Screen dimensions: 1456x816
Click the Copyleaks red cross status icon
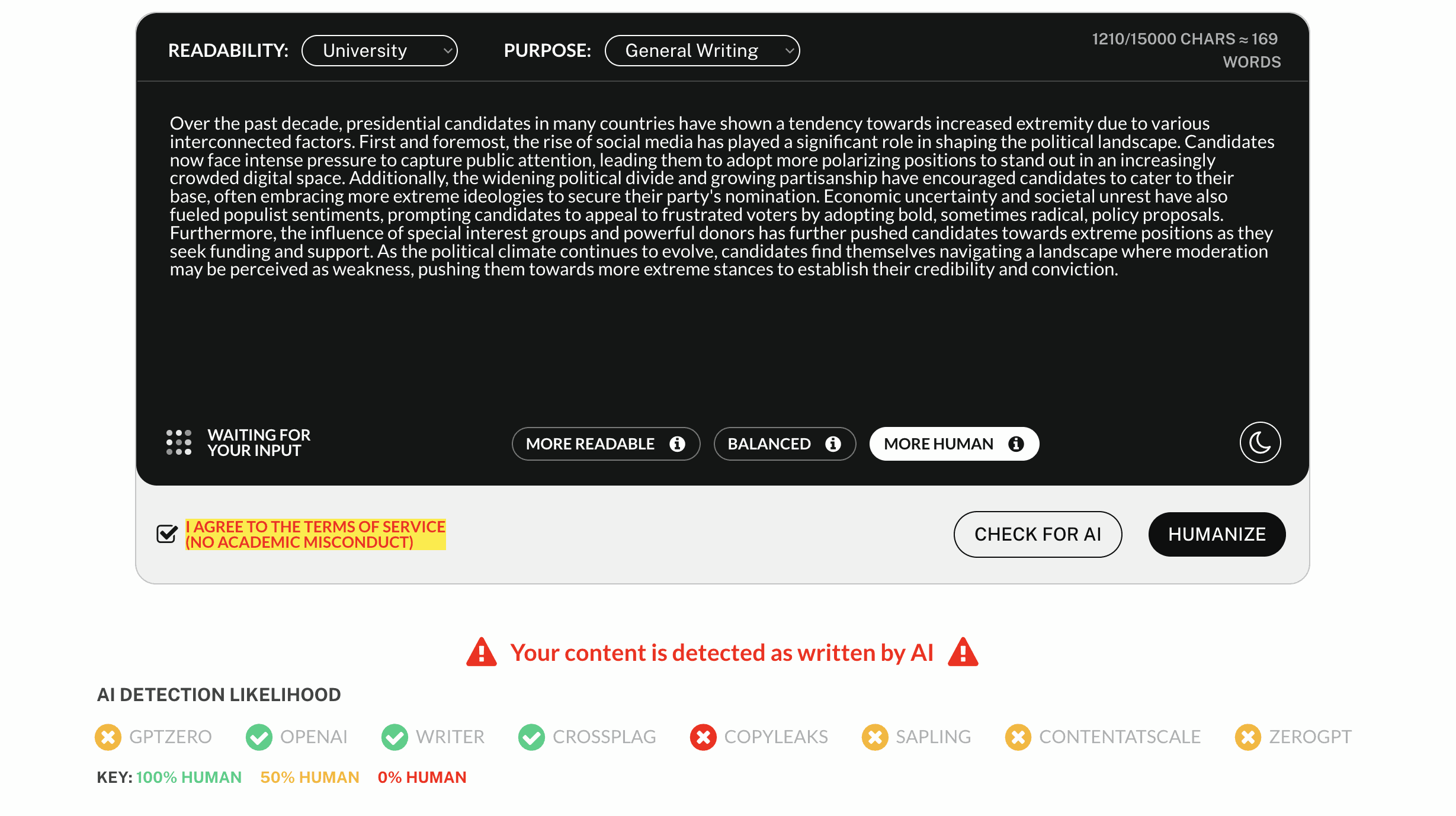coord(703,737)
